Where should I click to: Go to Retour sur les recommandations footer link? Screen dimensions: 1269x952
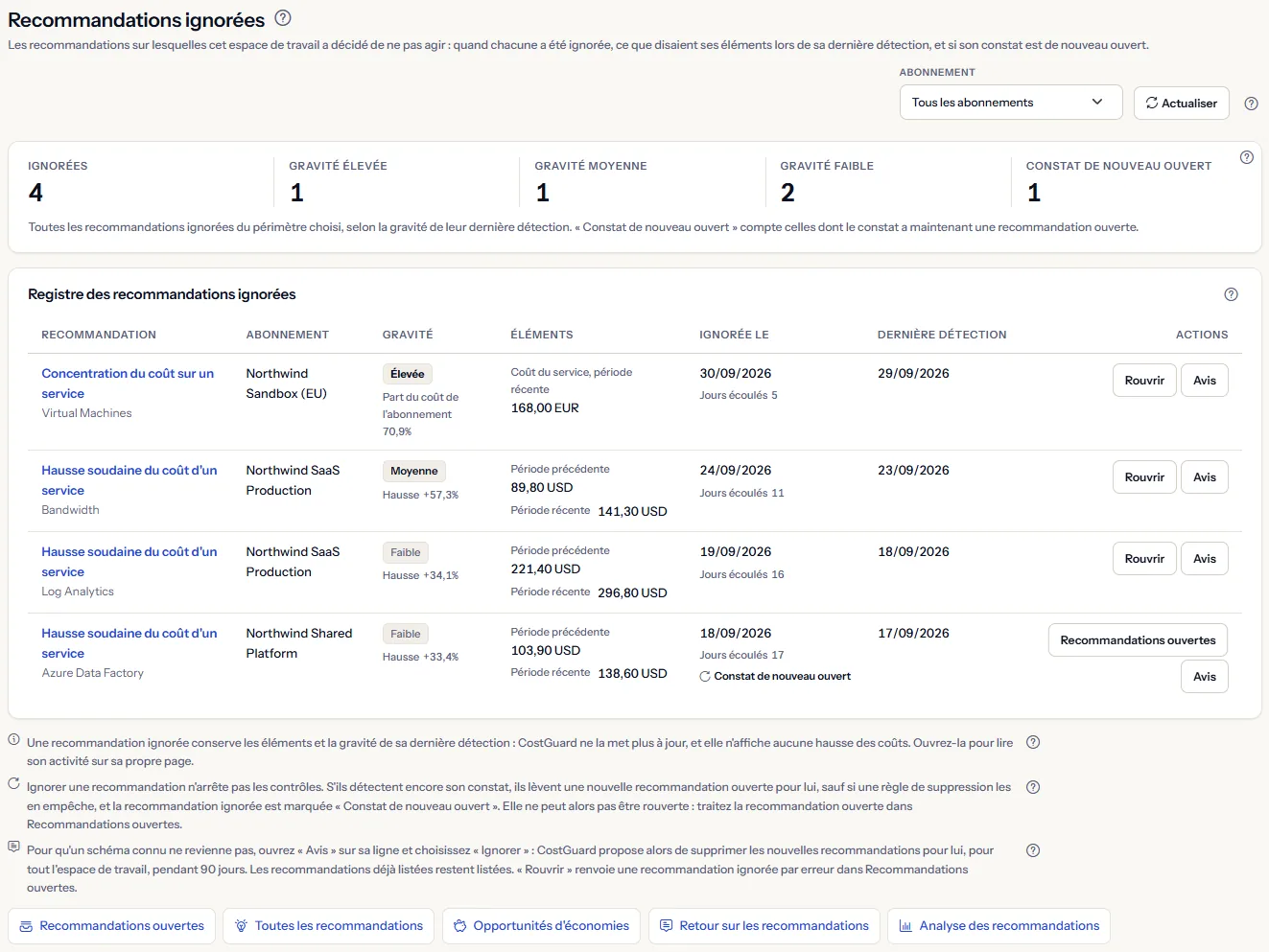click(764, 926)
